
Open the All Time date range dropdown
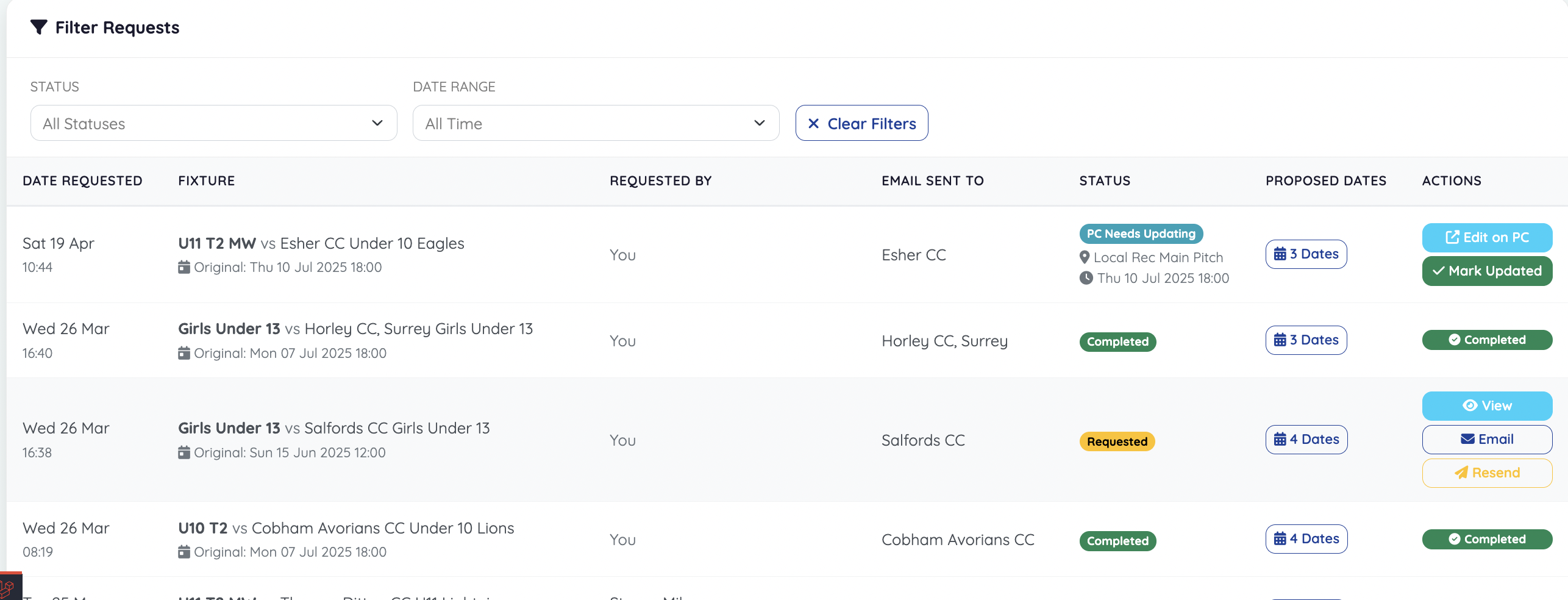coord(595,123)
